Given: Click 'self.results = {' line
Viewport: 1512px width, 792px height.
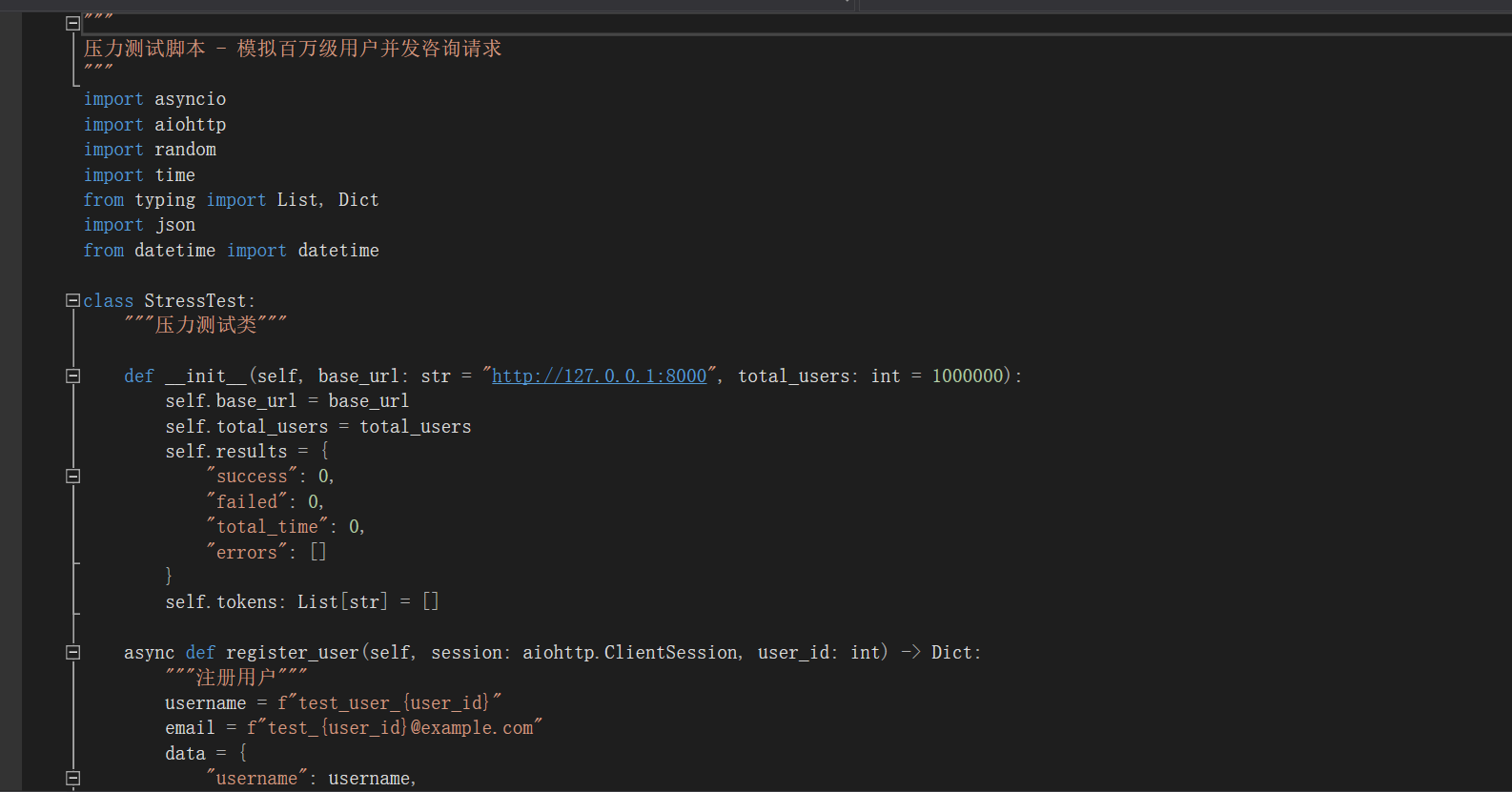Looking at the screenshot, I should pos(246,451).
